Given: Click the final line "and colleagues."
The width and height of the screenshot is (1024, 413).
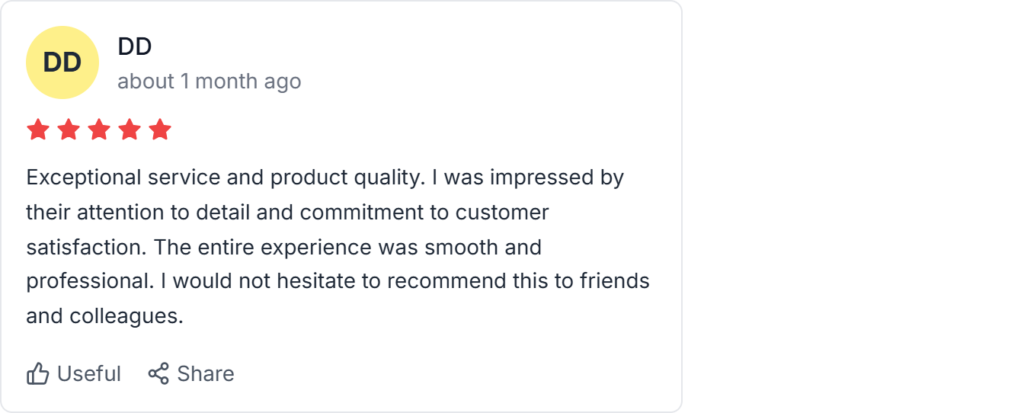Looking at the screenshot, I should (x=105, y=316).
